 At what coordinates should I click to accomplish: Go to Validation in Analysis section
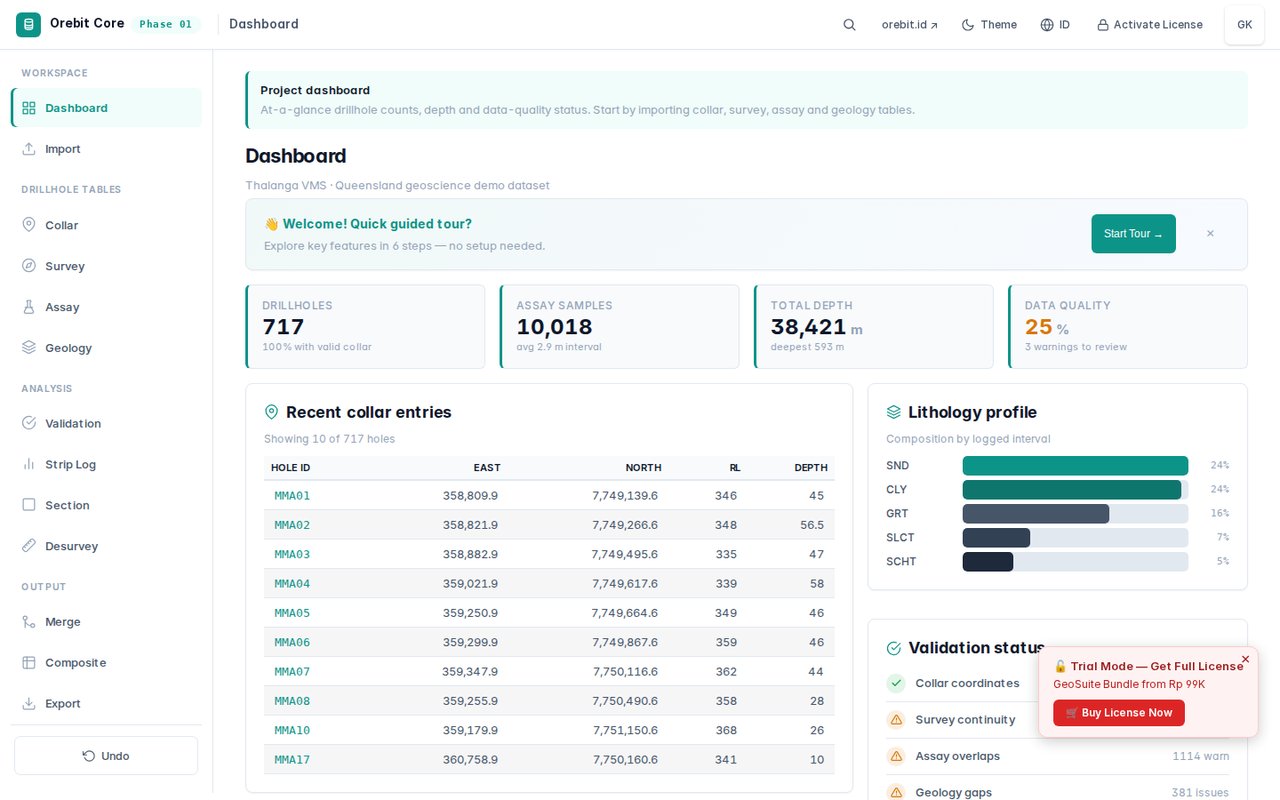[x=107, y=423]
